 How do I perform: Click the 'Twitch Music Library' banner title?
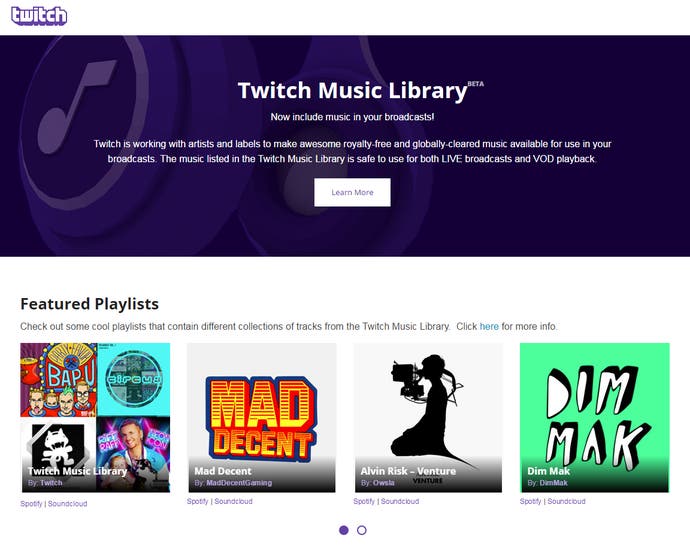pos(352,91)
